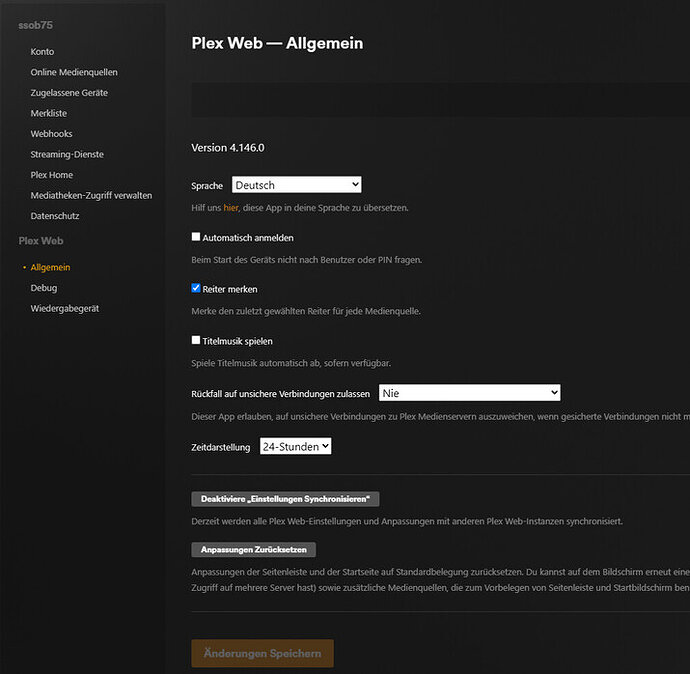
Task: Go to Online Medienquellen settings
Action: point(74,72)
